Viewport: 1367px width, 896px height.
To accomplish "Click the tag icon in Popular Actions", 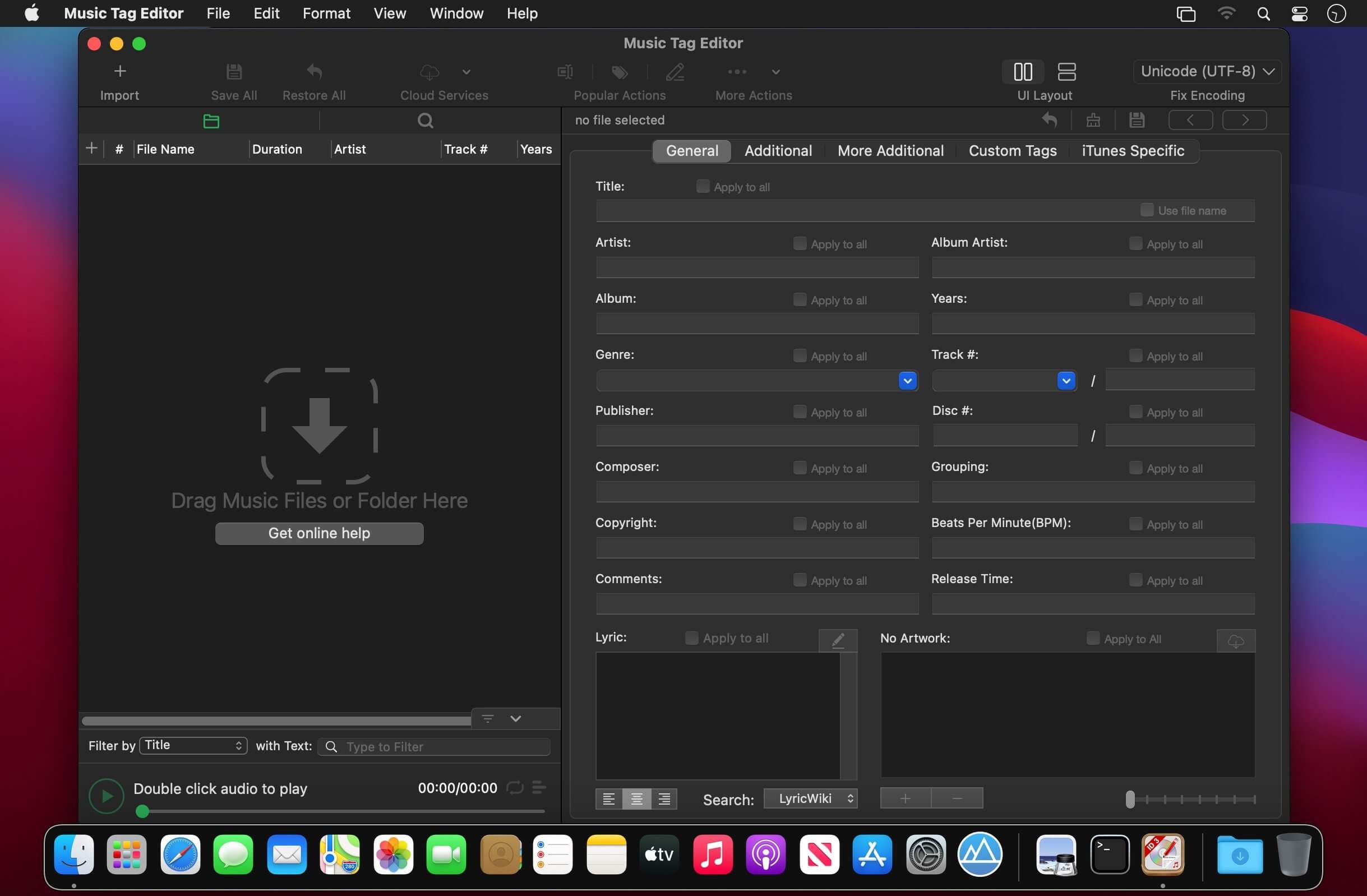I will pyautogui.click(x=619, y=72).
